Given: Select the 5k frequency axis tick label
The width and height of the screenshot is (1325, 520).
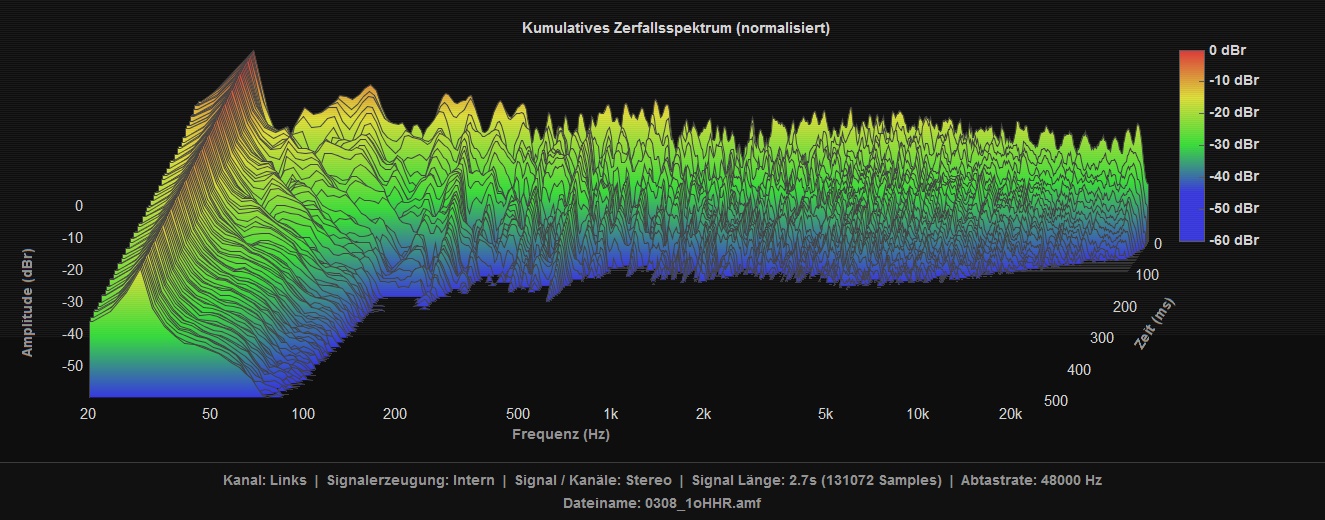Looking at the screenshot, I should pos(825,414).
